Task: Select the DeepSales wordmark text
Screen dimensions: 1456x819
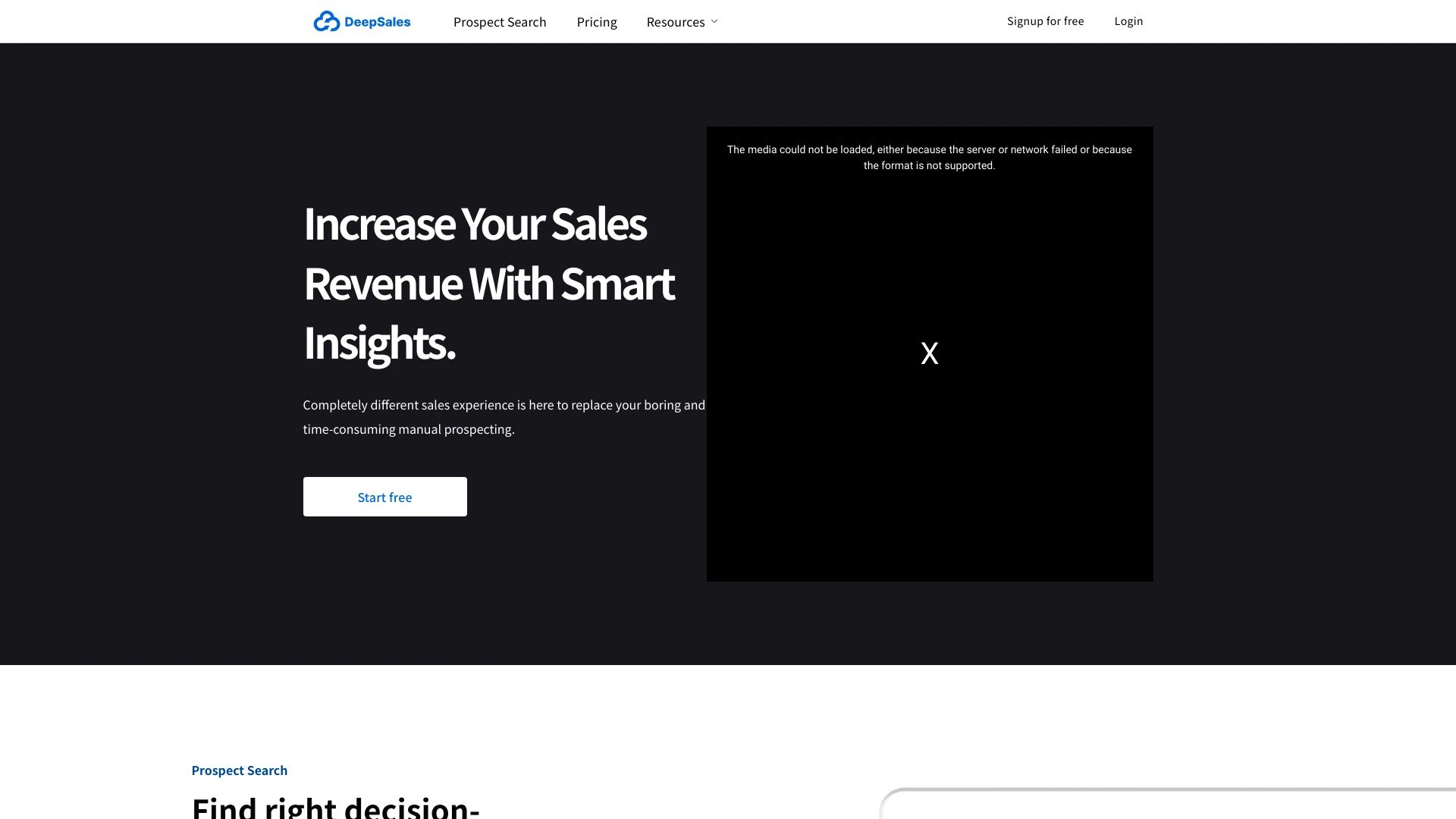Action: 376,21
